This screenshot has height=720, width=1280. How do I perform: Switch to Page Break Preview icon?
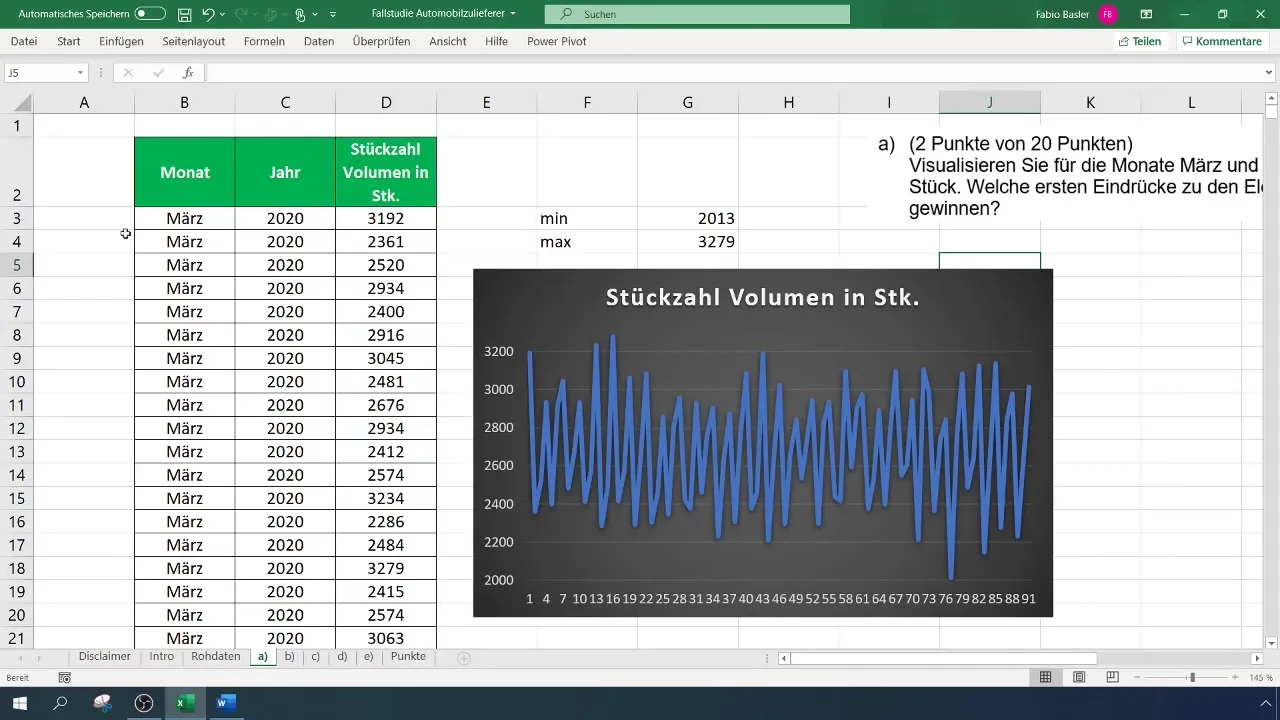click(x=1112, y=677)
